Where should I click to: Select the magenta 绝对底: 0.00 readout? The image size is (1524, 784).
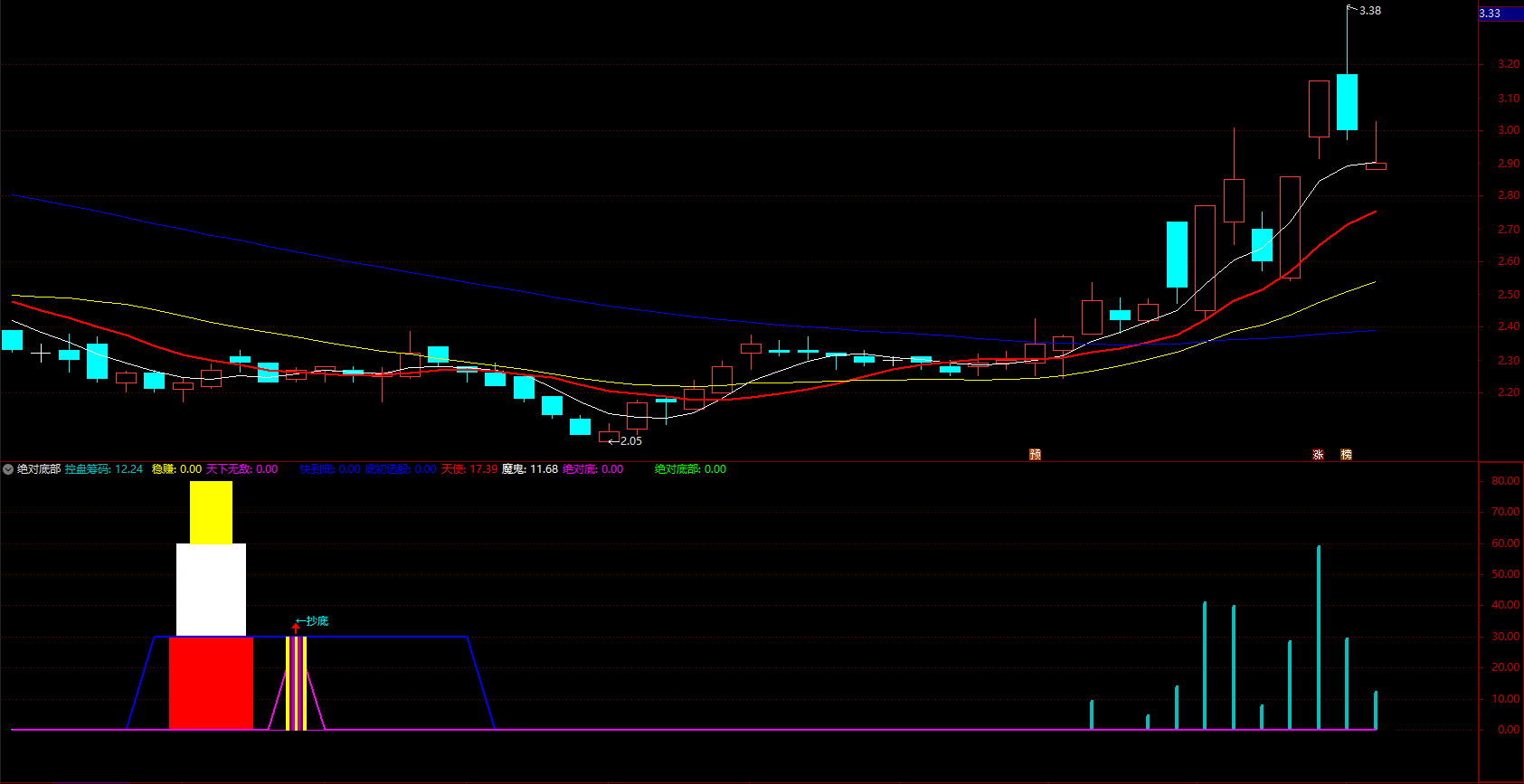(592, 469)
